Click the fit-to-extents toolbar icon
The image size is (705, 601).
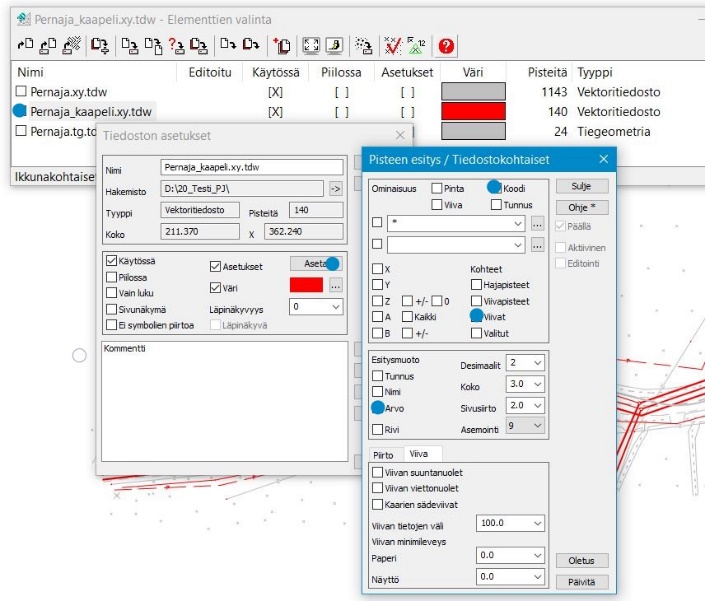tap(310, 45)
